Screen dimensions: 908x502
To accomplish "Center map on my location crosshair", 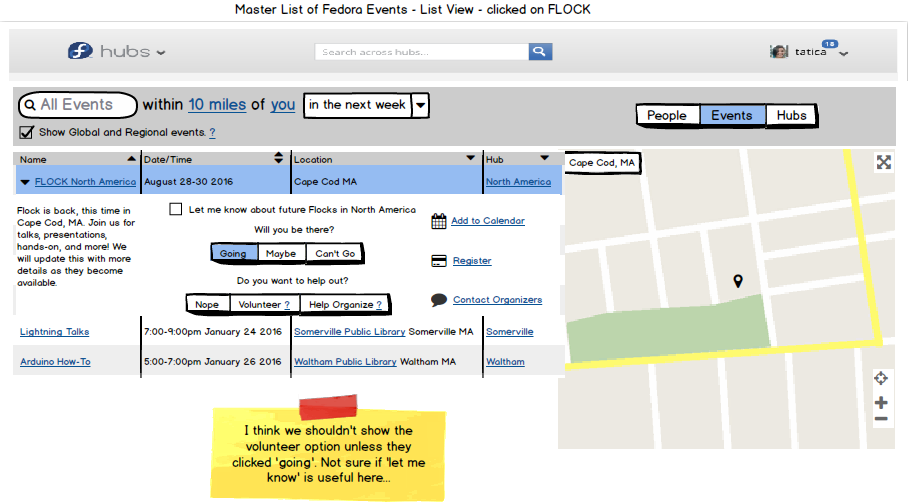I will point(881,378).
